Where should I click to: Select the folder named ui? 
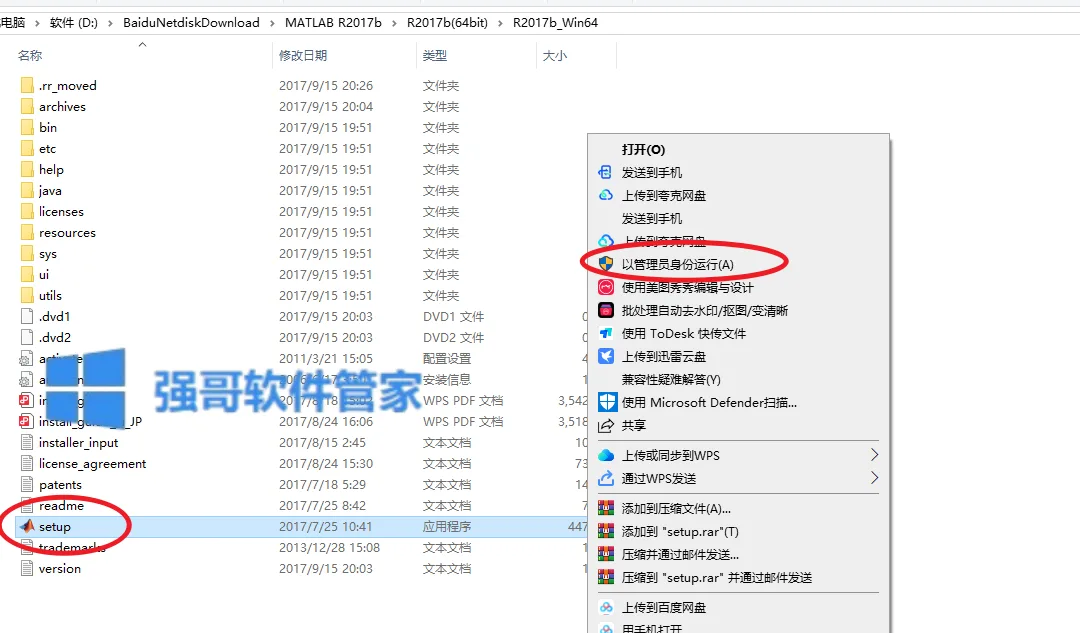tap(43, 274)
